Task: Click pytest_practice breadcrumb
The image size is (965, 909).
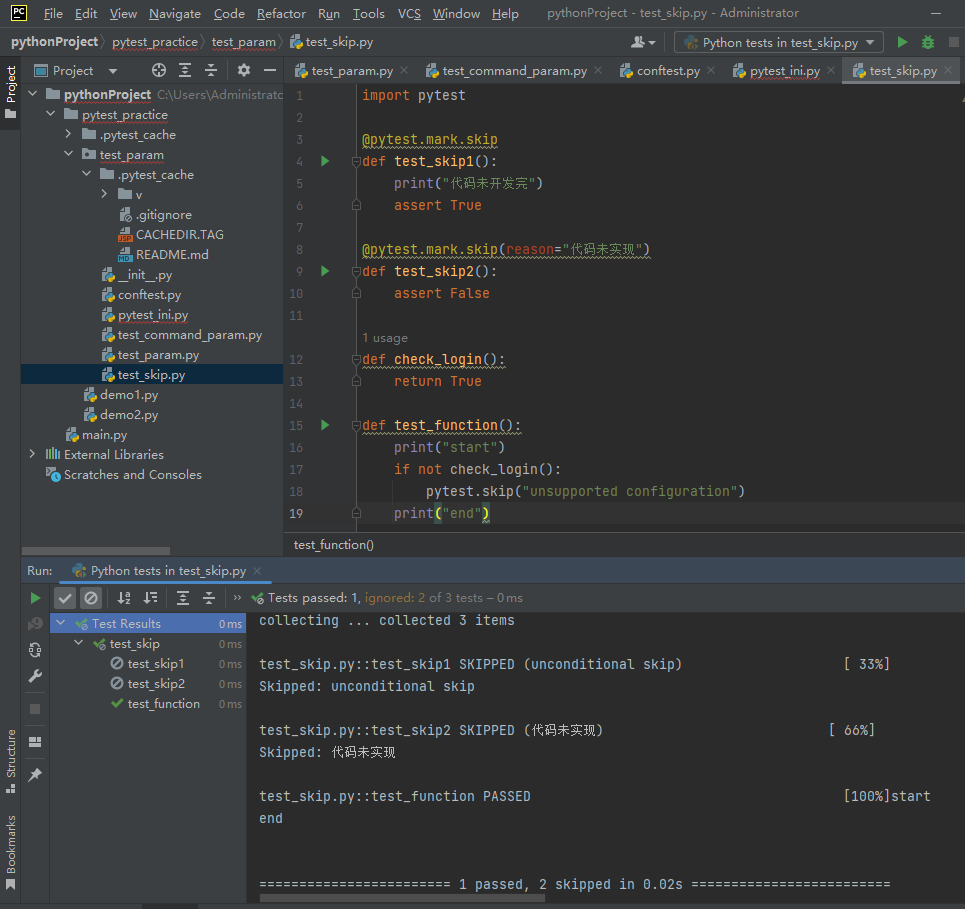Action: (x=154, y=42)
